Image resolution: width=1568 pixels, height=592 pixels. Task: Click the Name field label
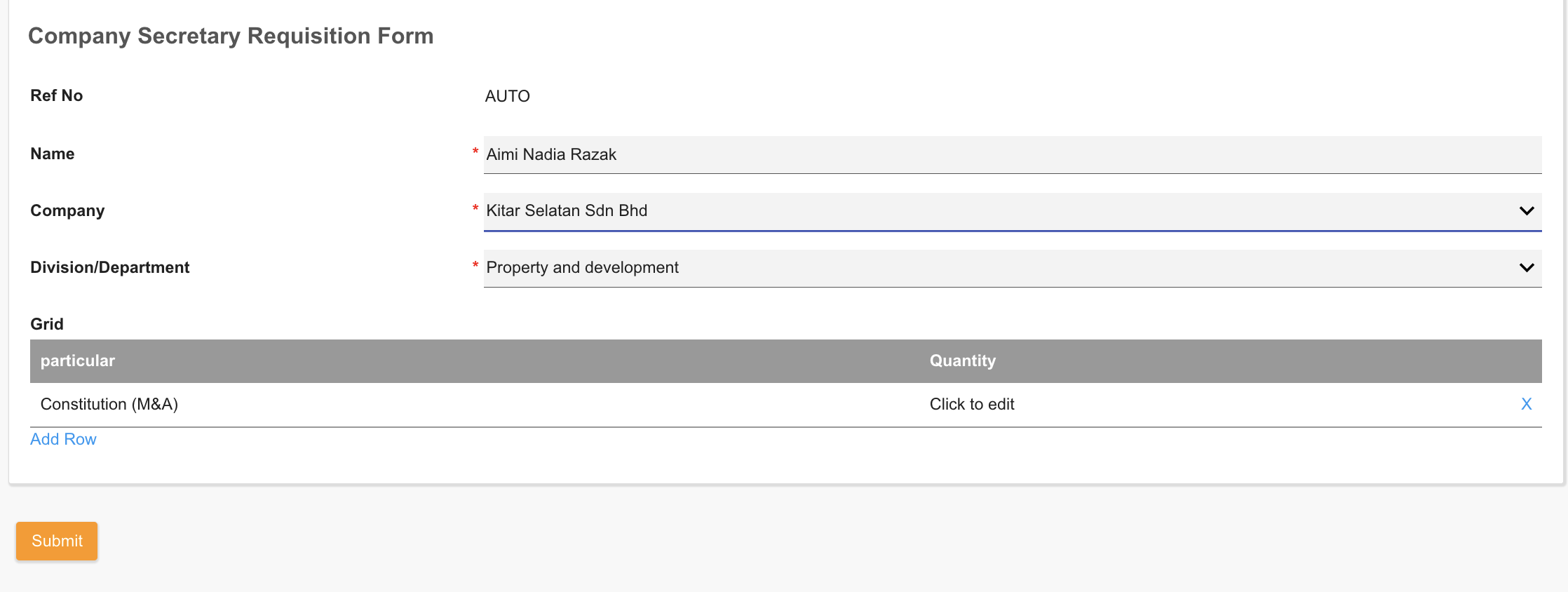(53, 154)
